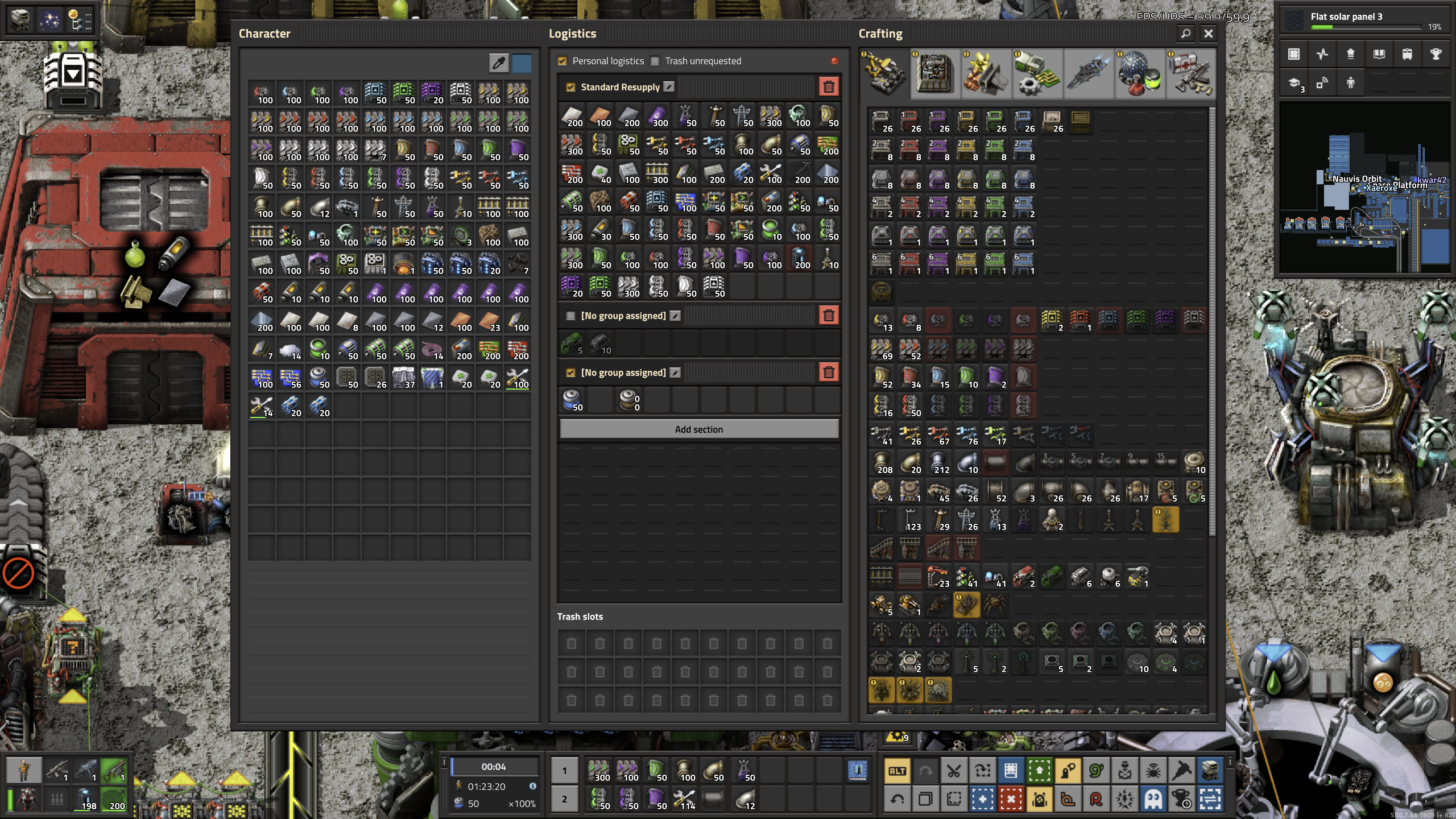Pick character color with the eyedropper
Image resolution: width=1456 pixels, height=819 pixels.
499,63
